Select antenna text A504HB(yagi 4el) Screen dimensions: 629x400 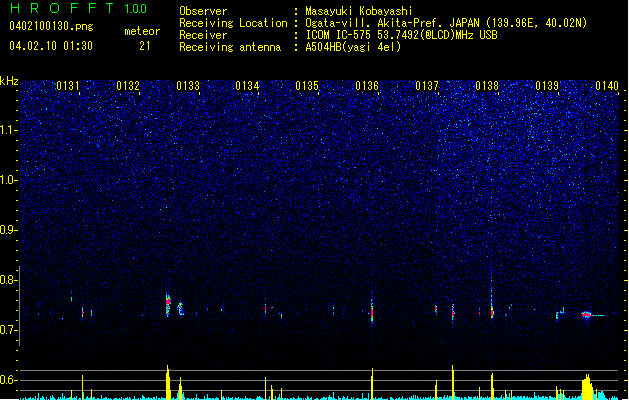[x=353, y=47]
